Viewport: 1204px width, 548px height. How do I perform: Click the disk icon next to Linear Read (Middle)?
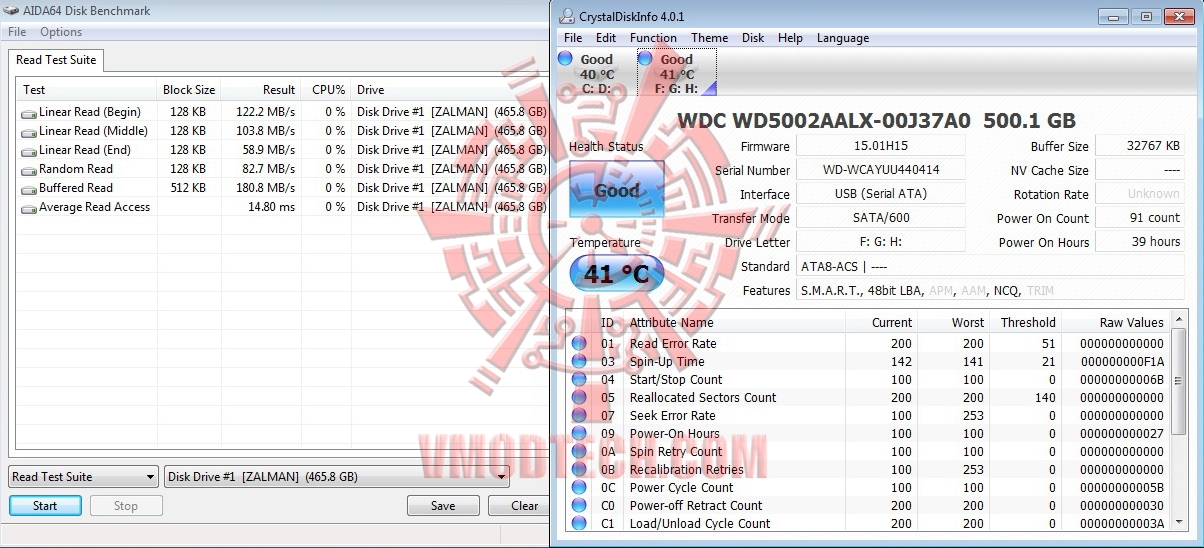[29, 132]
